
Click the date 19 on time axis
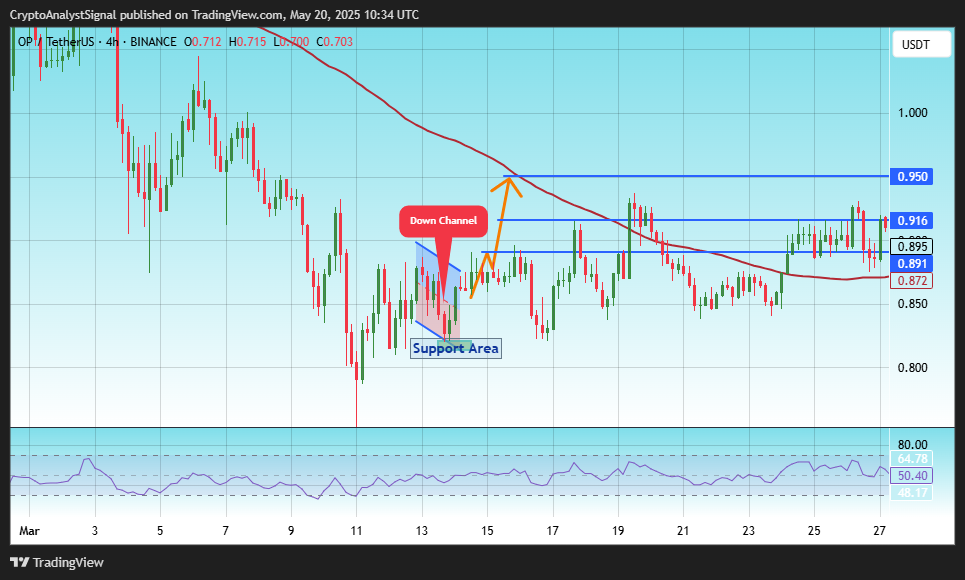(x=618, y=531)
